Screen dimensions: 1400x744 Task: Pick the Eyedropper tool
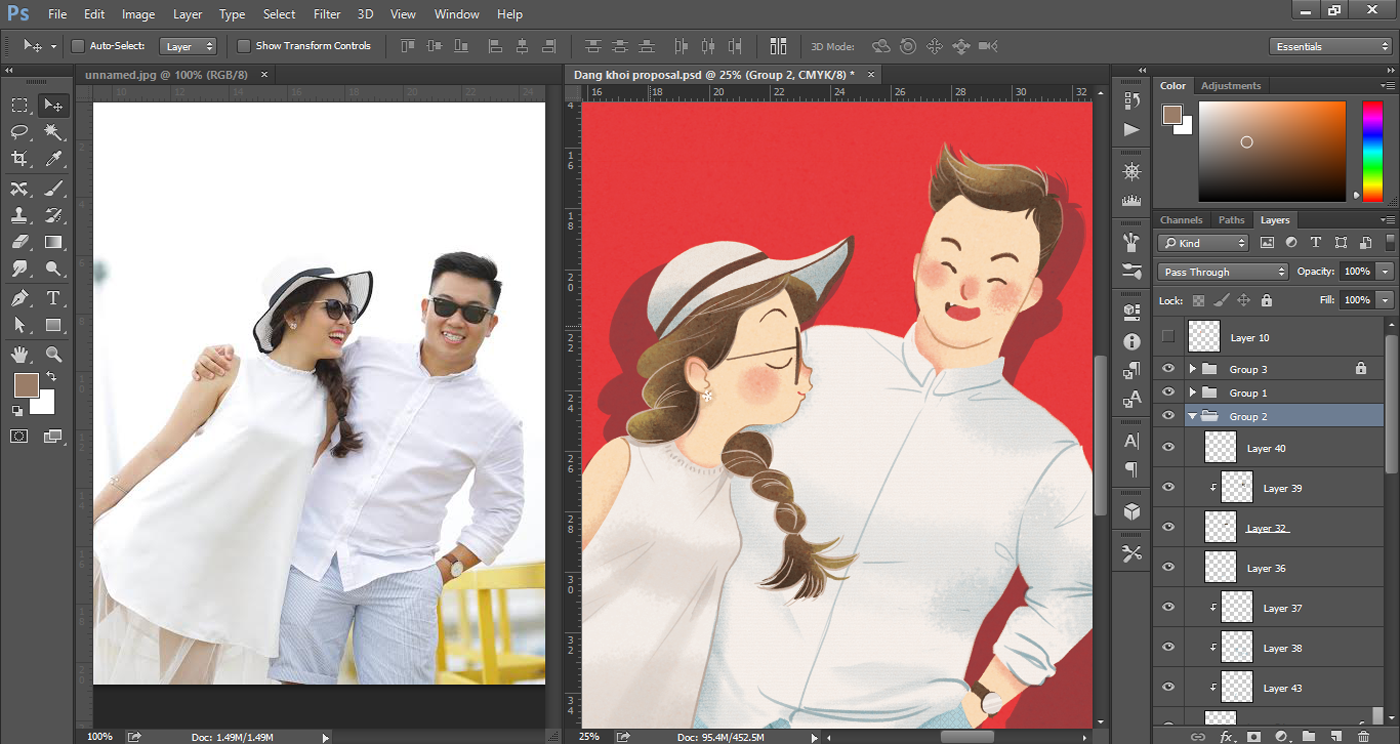click(x=54, y=159)
